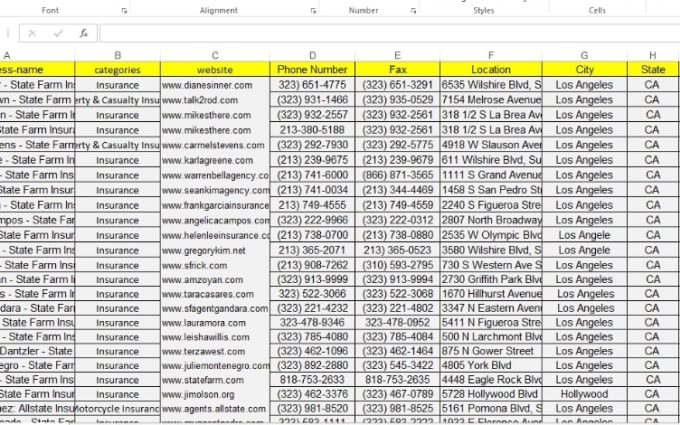This screenshot has width=680, height=425.
Task: Select column G header
Action: tap(584, 56)
